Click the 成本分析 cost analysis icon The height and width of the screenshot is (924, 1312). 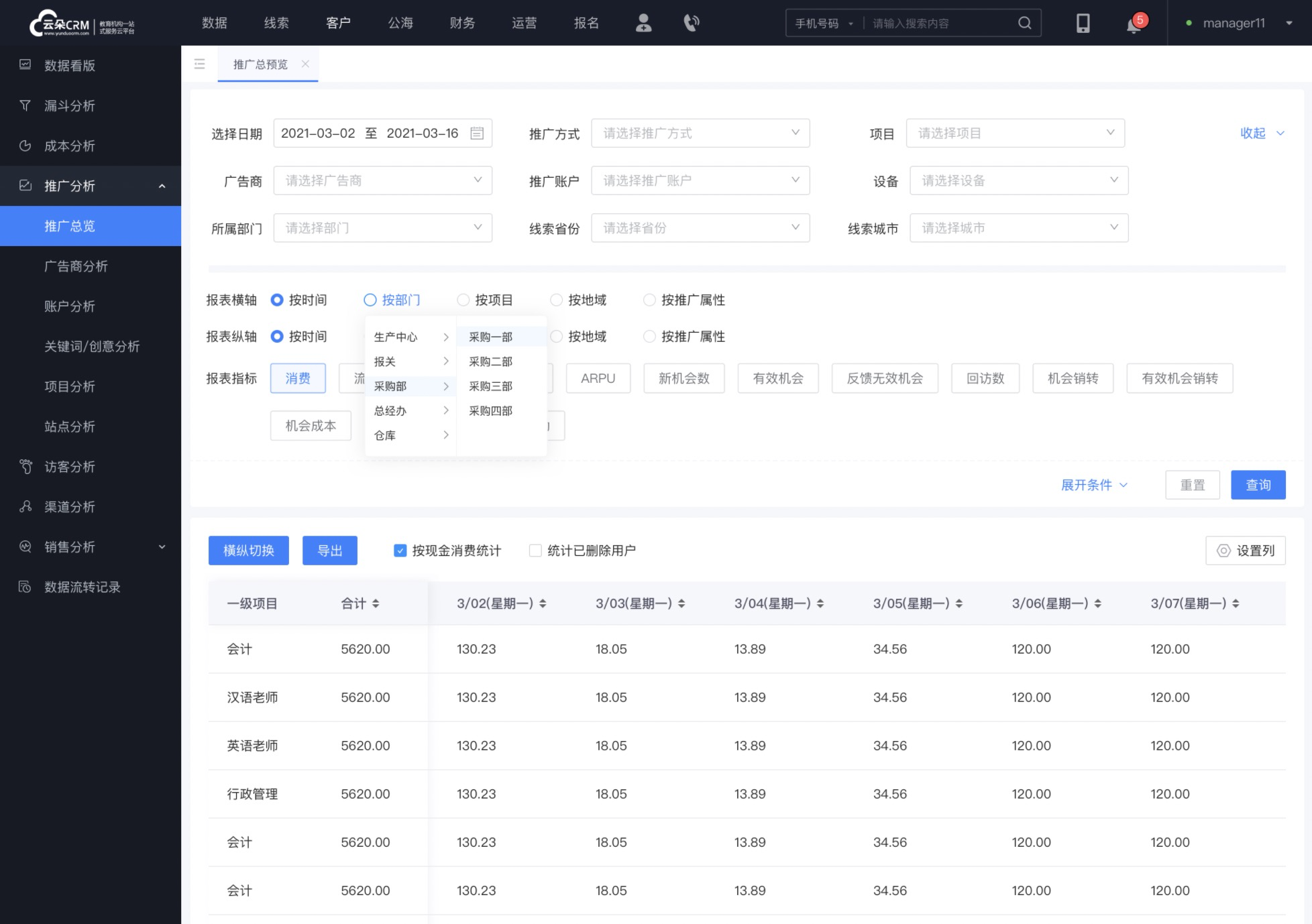point(26,145)
